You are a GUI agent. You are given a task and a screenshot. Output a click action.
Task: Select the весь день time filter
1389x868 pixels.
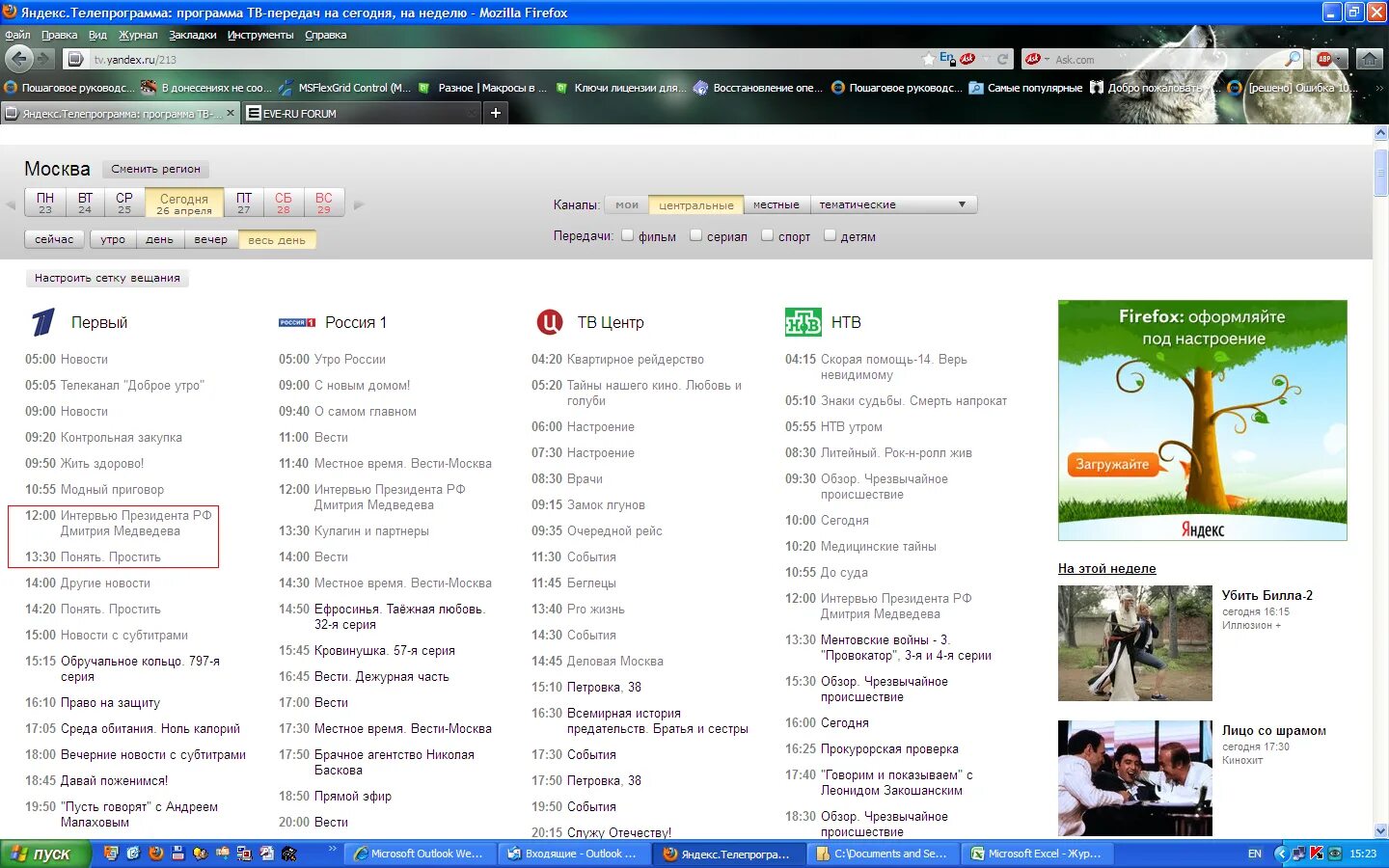(277, 239)
